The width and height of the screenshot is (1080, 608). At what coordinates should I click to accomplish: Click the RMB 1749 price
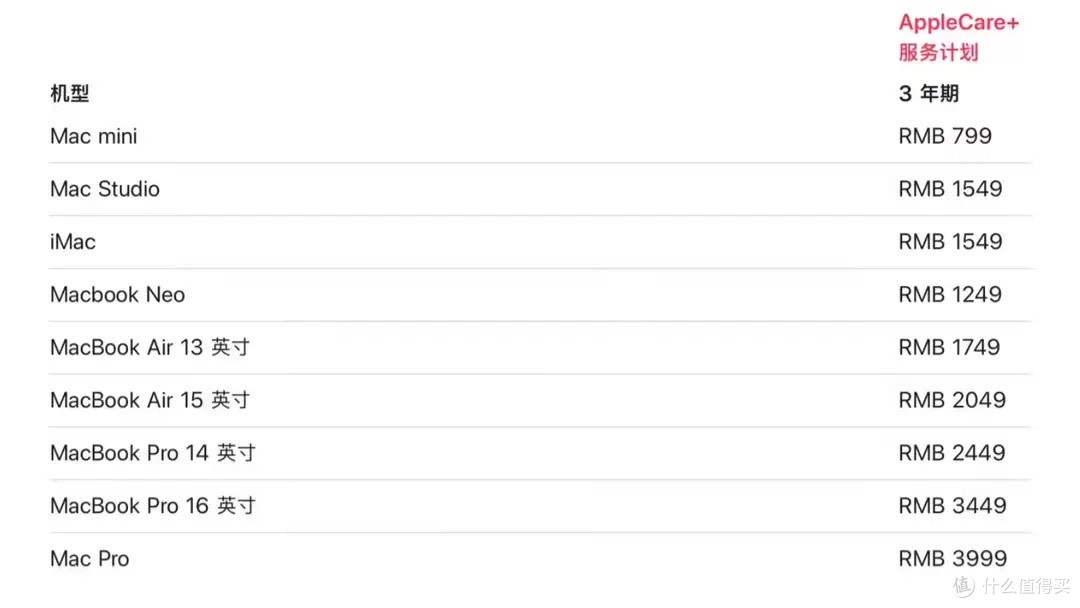click(x=949, y=347)
